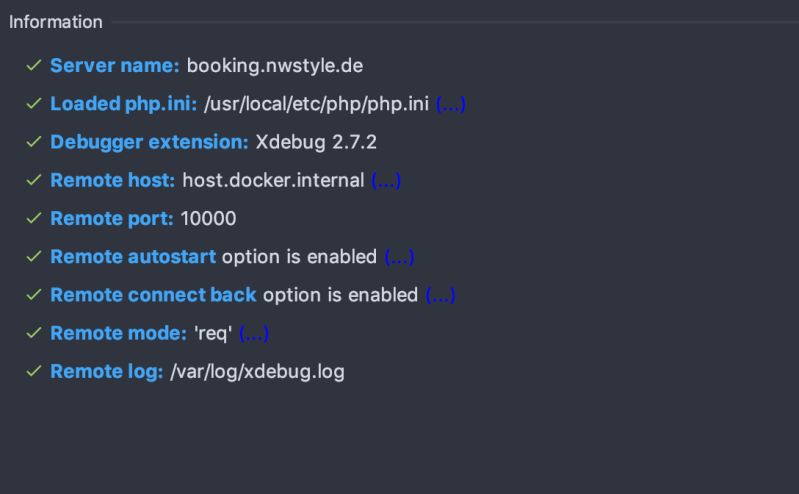Click the Debugger extension label
Image resolution: width=799 pixels, height=494 pixels.
coord(149,142)
